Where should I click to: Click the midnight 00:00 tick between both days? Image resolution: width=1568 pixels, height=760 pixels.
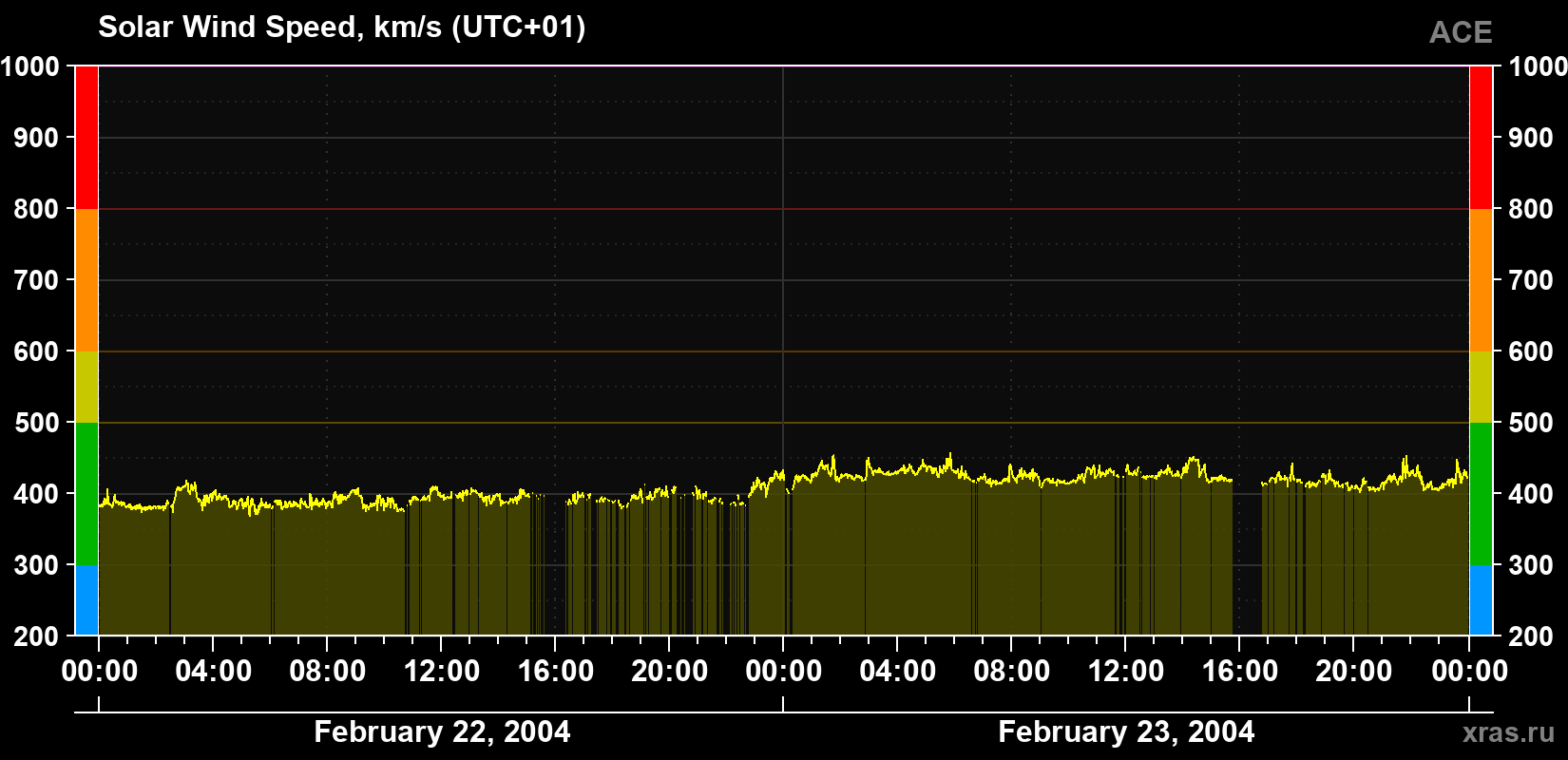(784, 671)
